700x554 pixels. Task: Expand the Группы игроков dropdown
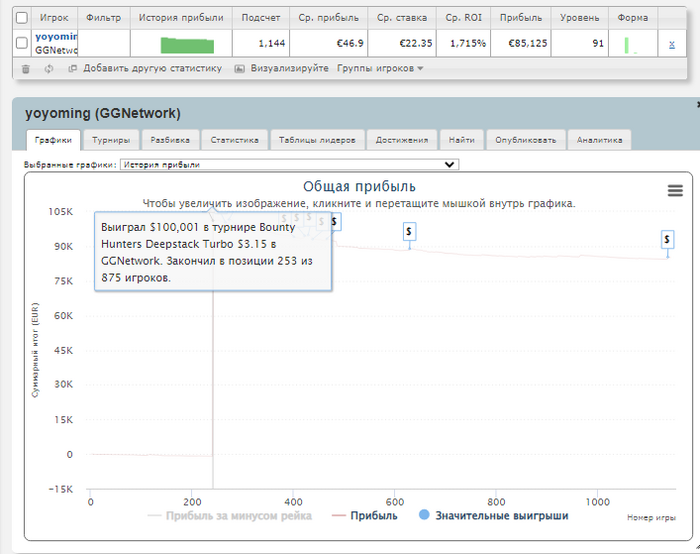[x=380, y=68]
